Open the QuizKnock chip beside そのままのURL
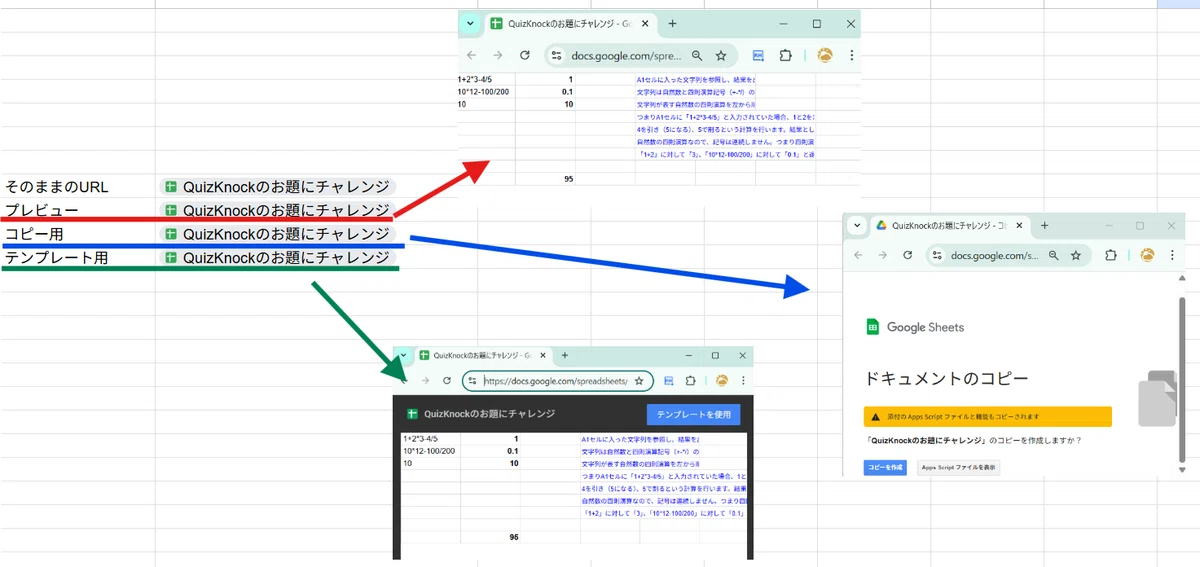This screenshot has height=567, width=1200. [278, 187]
